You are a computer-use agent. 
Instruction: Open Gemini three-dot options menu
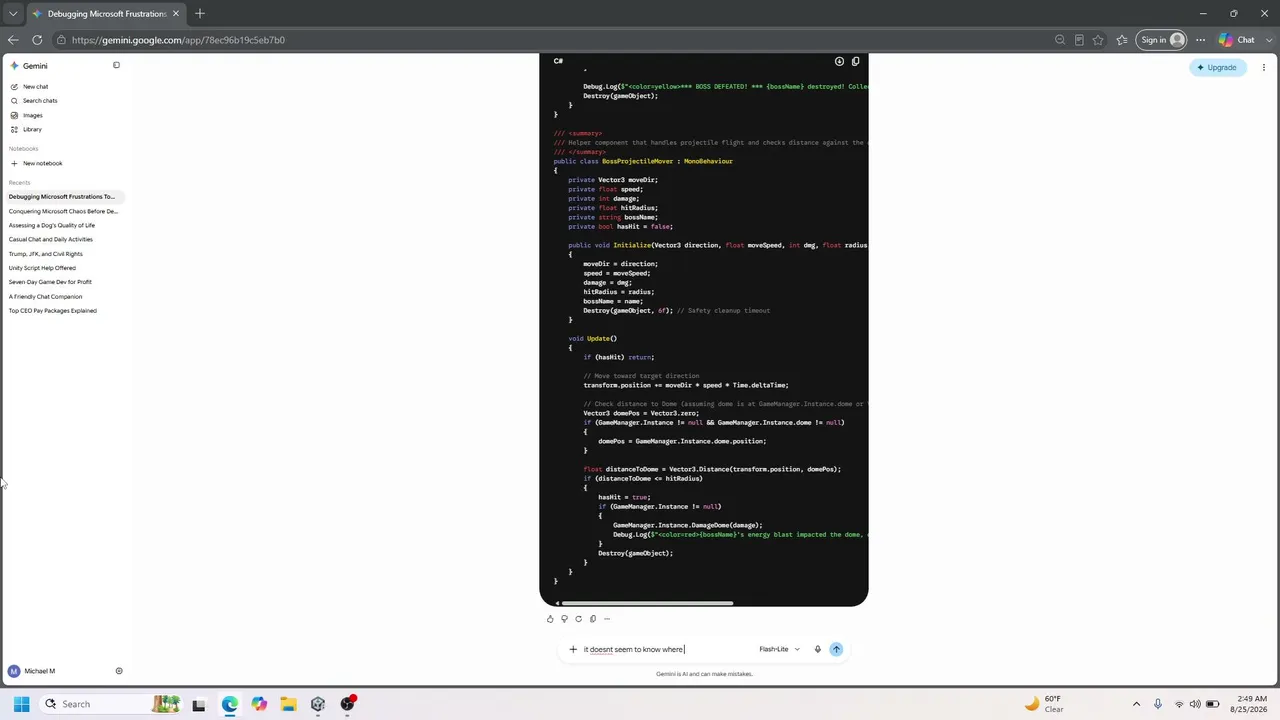click(1264, 67)
